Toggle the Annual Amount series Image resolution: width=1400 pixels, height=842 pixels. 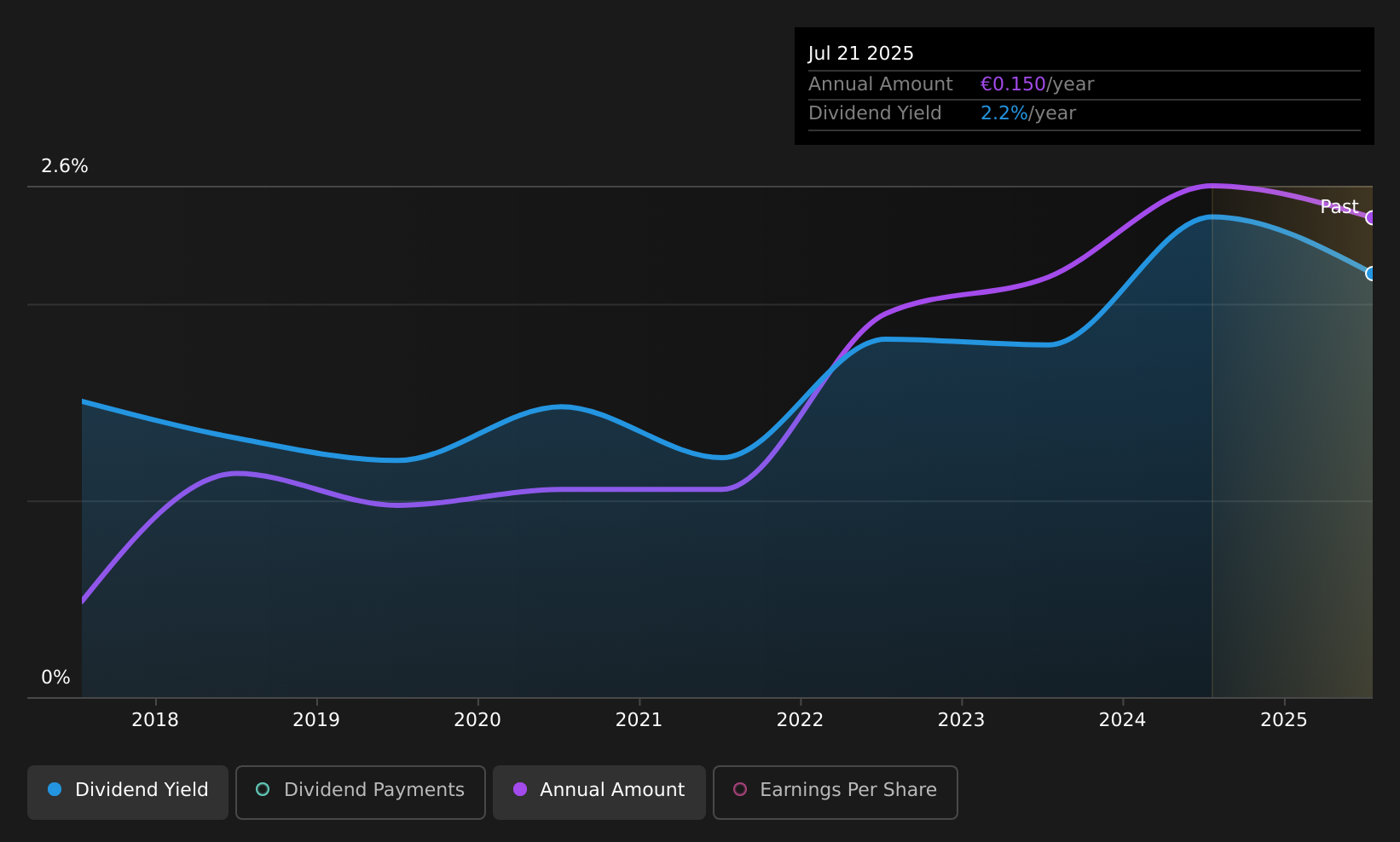(599, 793)
